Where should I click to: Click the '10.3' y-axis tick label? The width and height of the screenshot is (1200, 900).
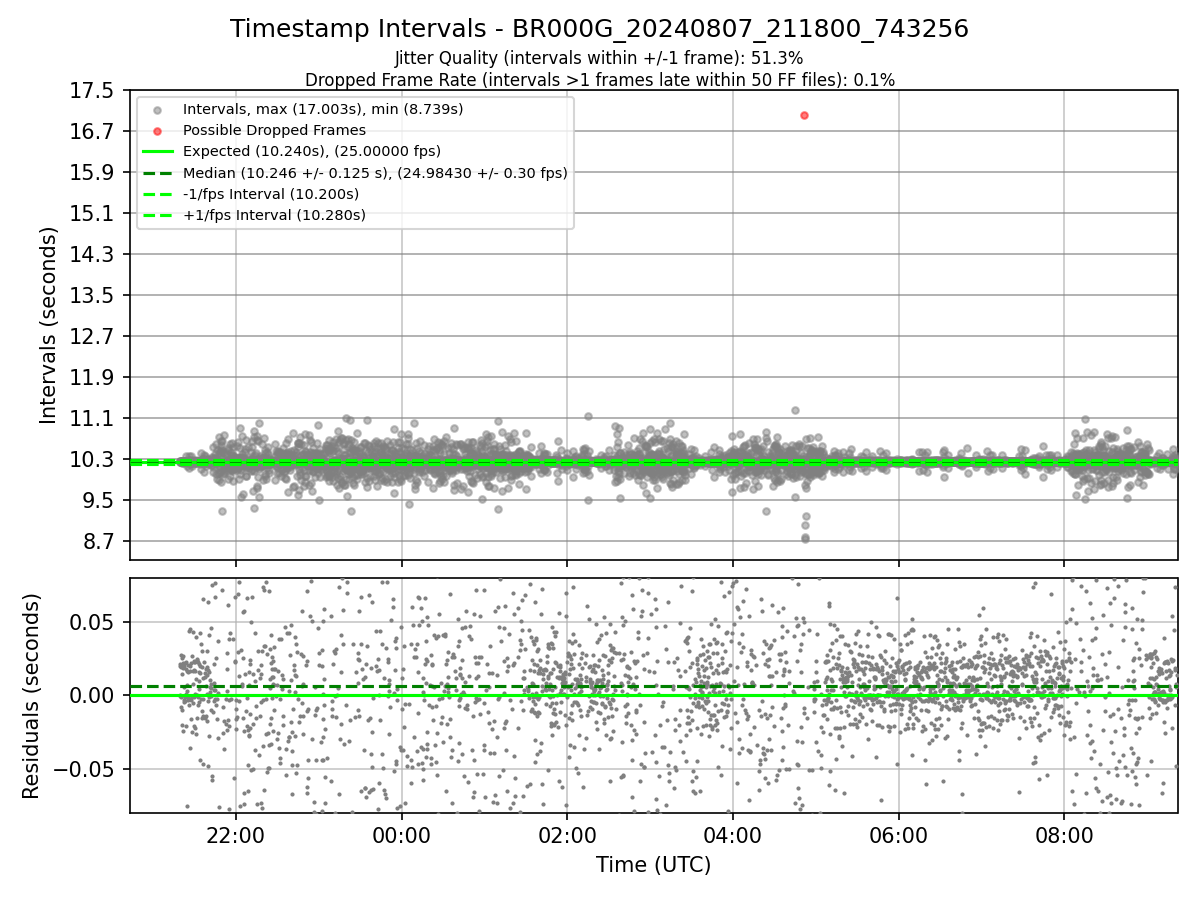(x=94, y=460)
